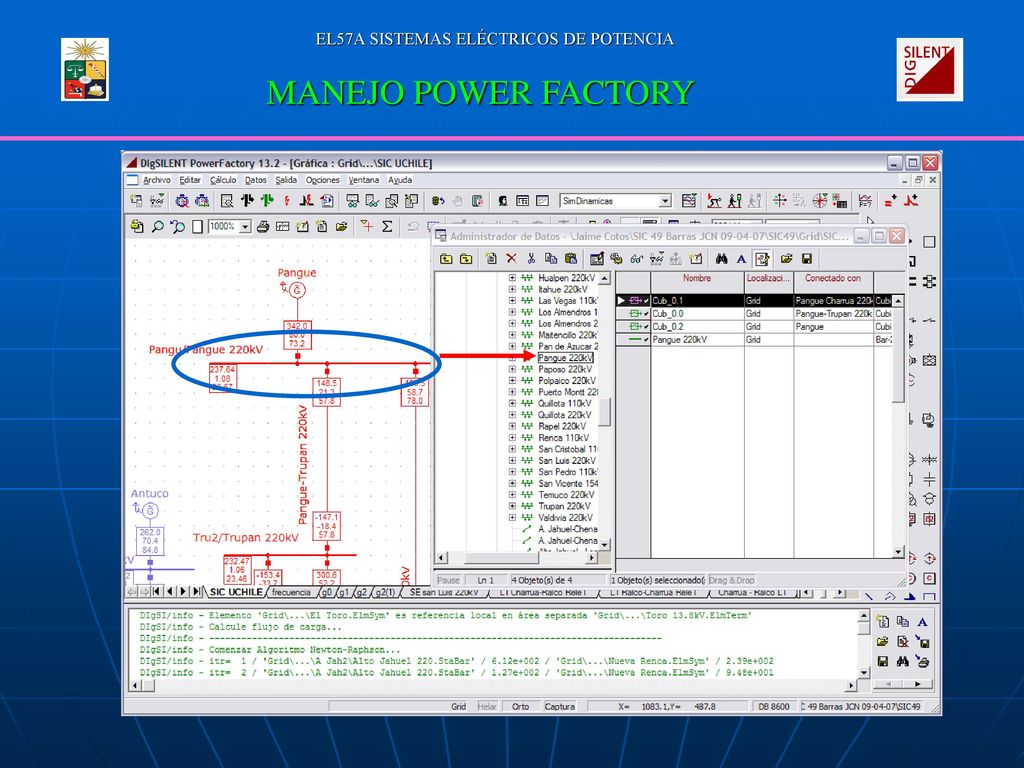This screenshot has width=1024, height=768.
Task: Switch to the SIC UCHILE graphic tab
Action: coord(236,592)
